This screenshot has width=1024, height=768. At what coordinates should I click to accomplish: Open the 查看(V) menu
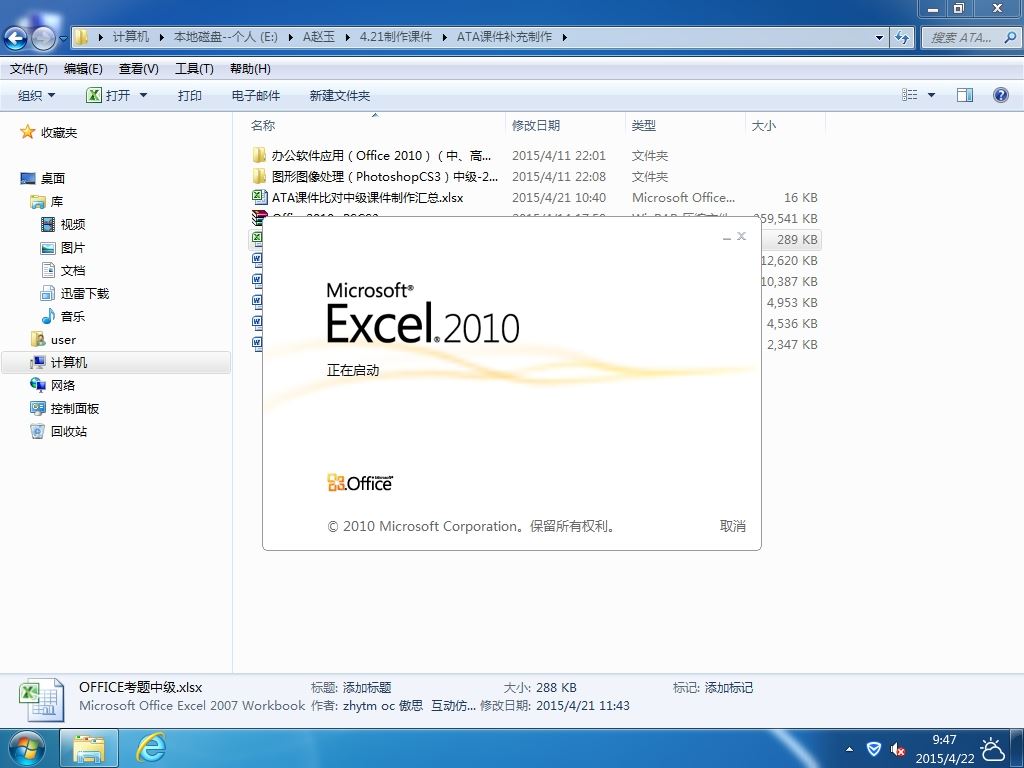(x=138, y=69)
